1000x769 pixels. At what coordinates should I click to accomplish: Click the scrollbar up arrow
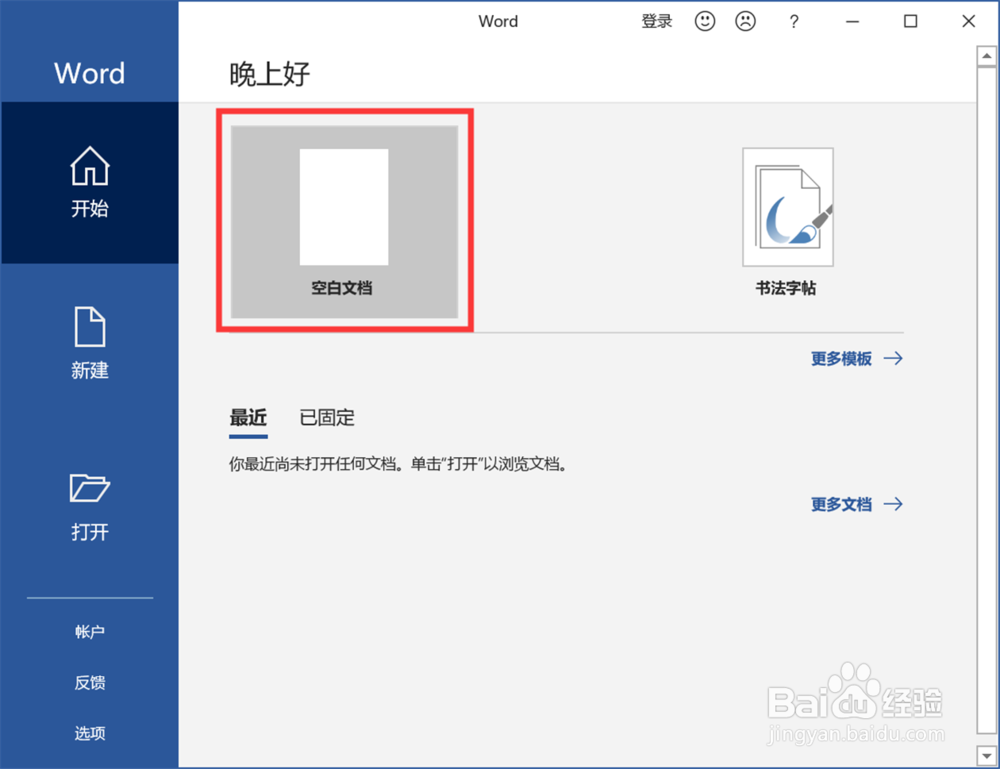987,56
